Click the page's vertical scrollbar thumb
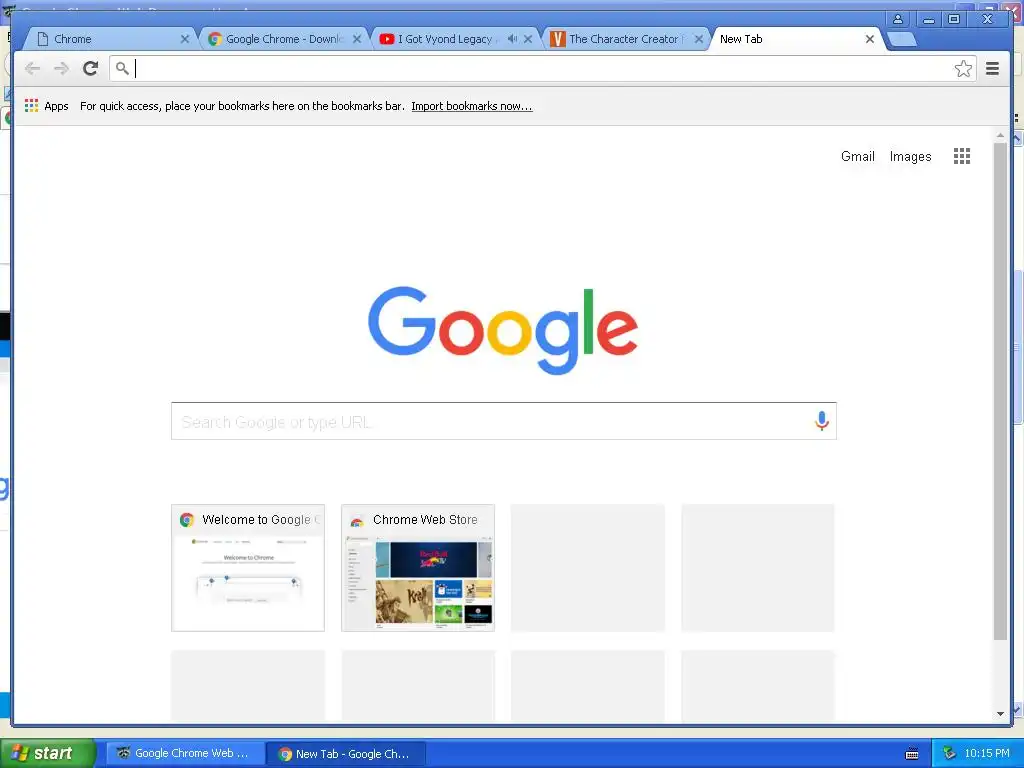 point(1000,391)
